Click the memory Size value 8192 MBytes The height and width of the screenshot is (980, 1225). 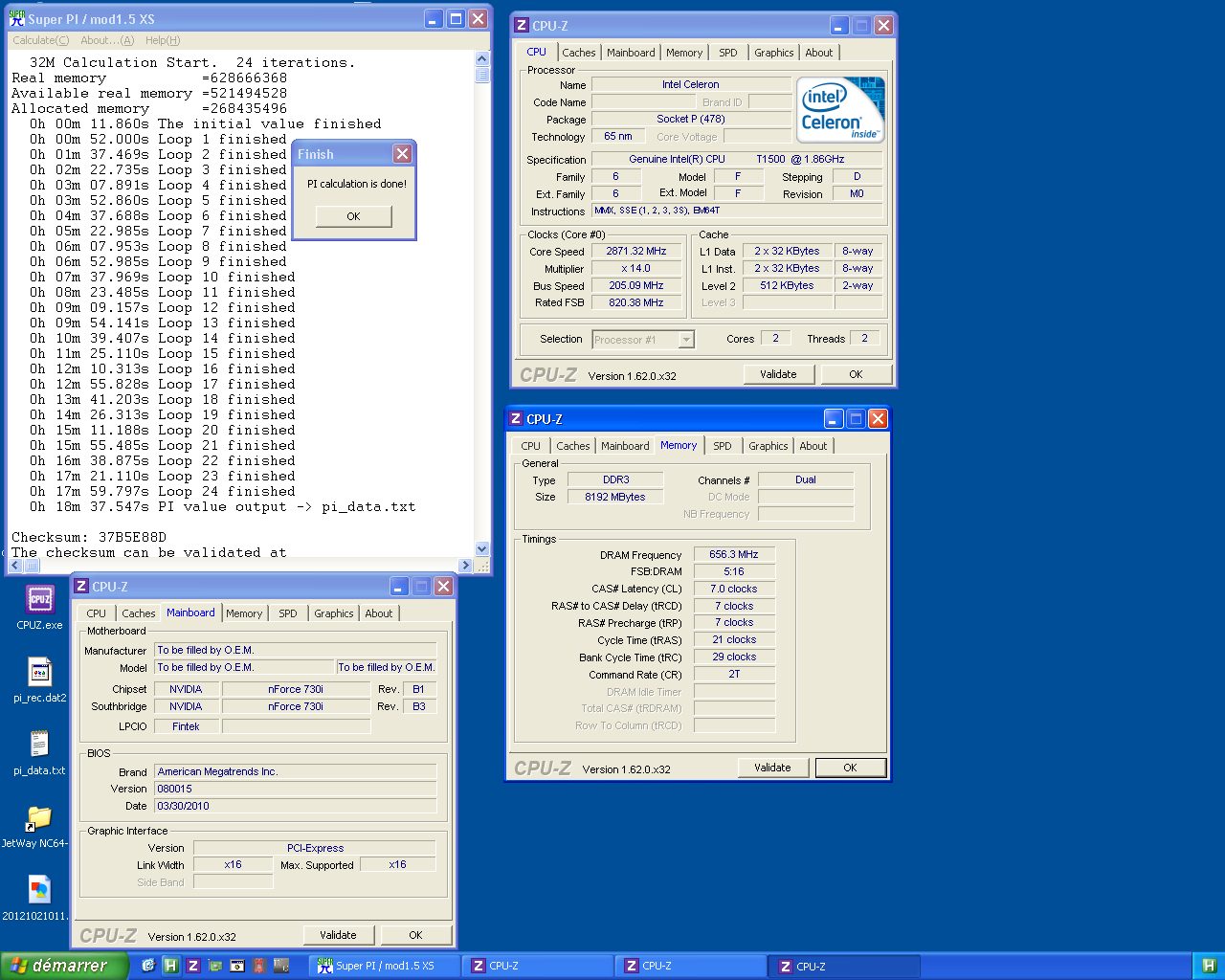click(x=615, y=497)
